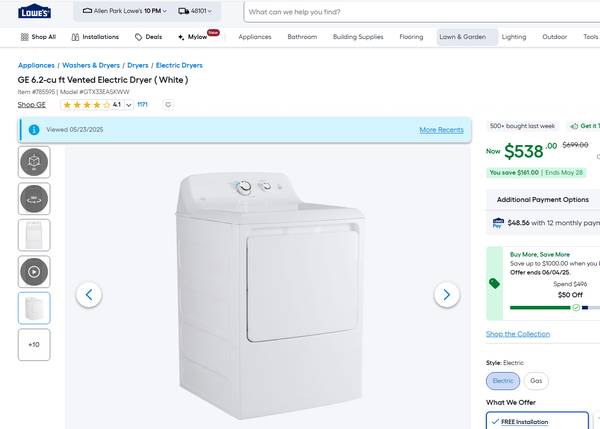The image size is (600, 429).
Task: Go to the Deals tab
Action: click(x=147, y=37)
